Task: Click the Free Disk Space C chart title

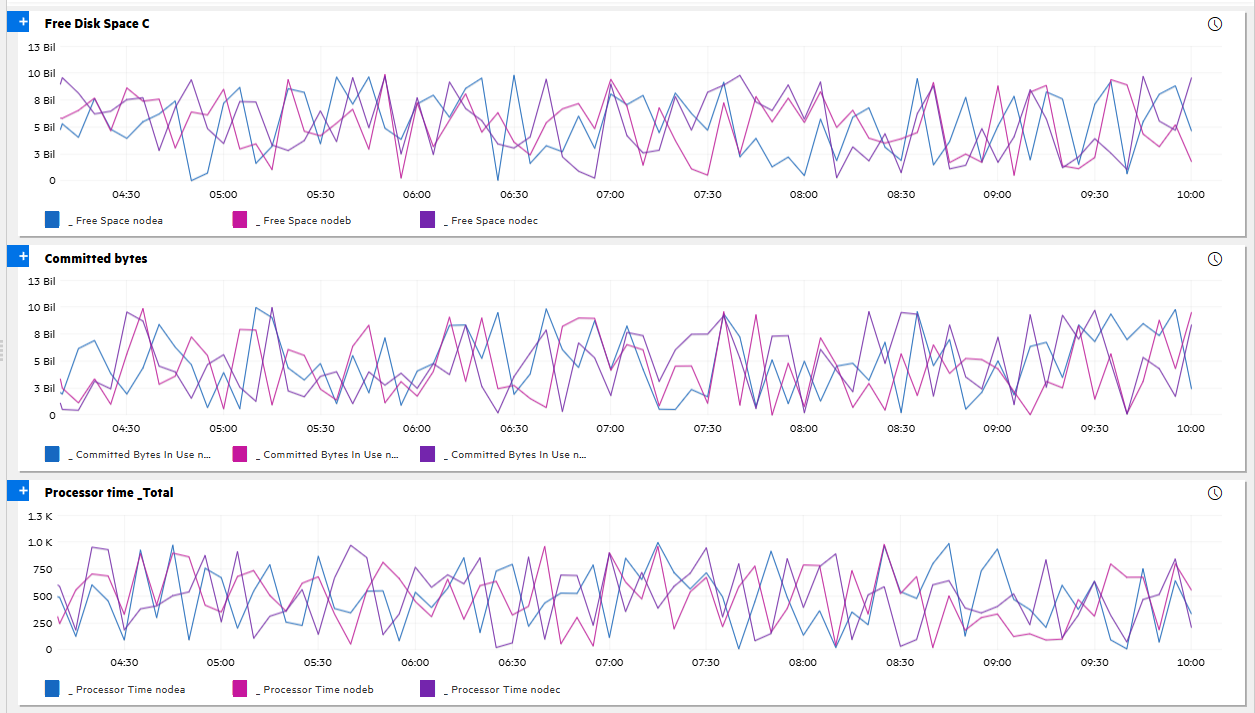Action: [96, 23]
